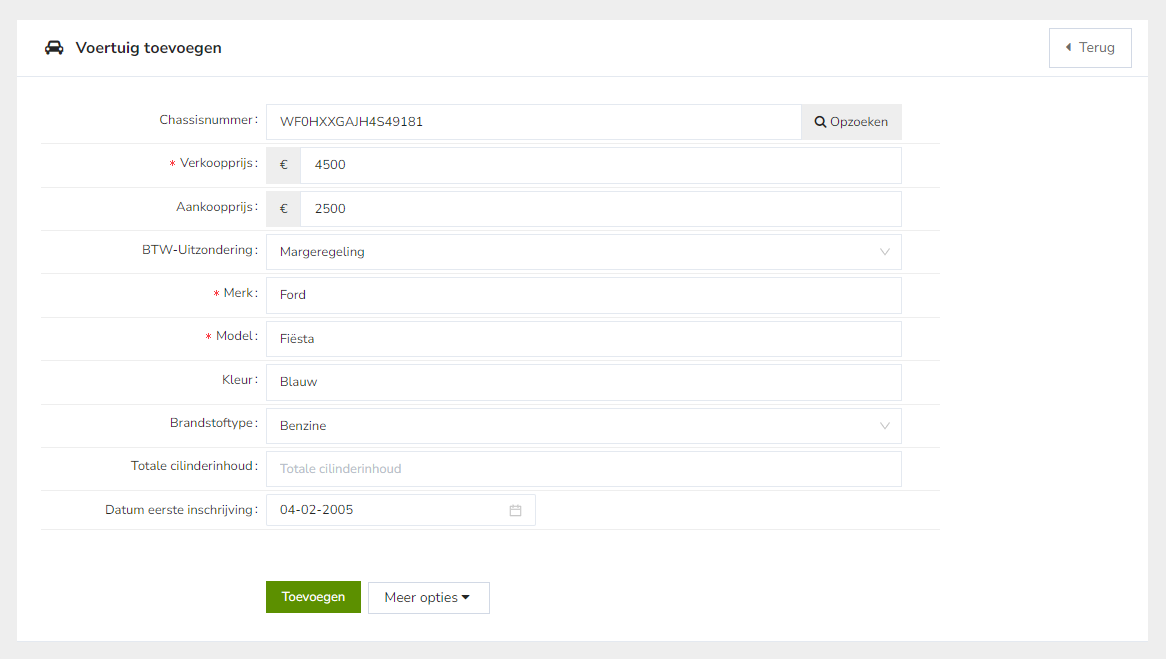Image resolution: width=1166 pixels, height=659 pixels.
Task: Click the car icon beside Voertuig toevoegen
Action: (x=55, y=48)
